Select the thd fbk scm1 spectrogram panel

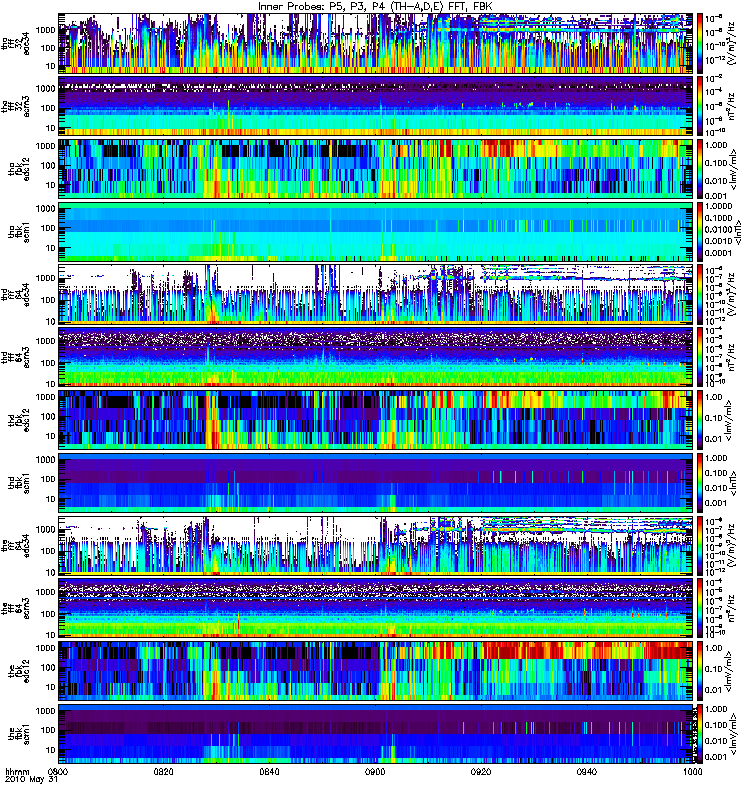click(x=376, y=483)
